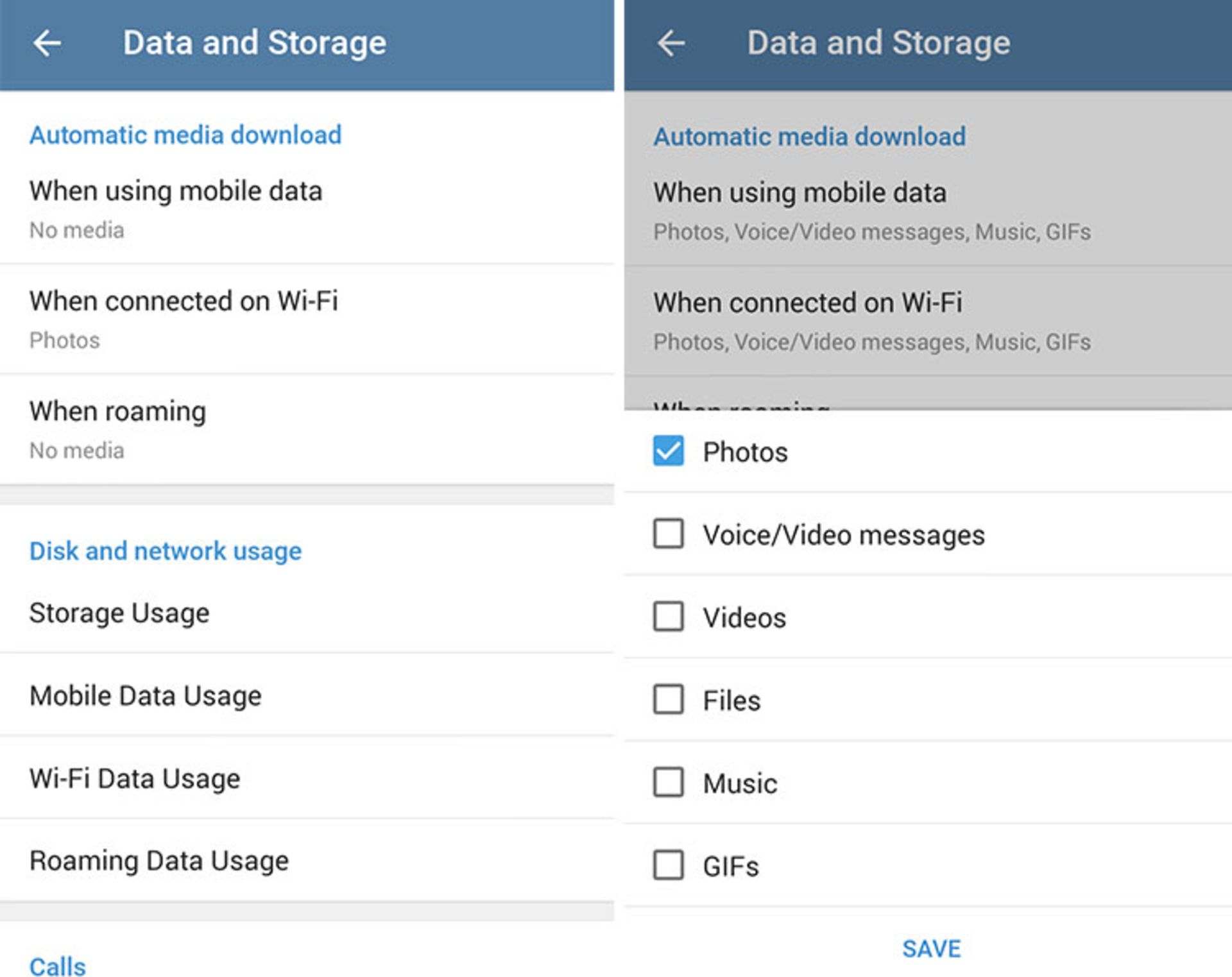Tap the 'Disk and network usage' heading
The image size is (1232, 977).
click(x=166, y=551)
